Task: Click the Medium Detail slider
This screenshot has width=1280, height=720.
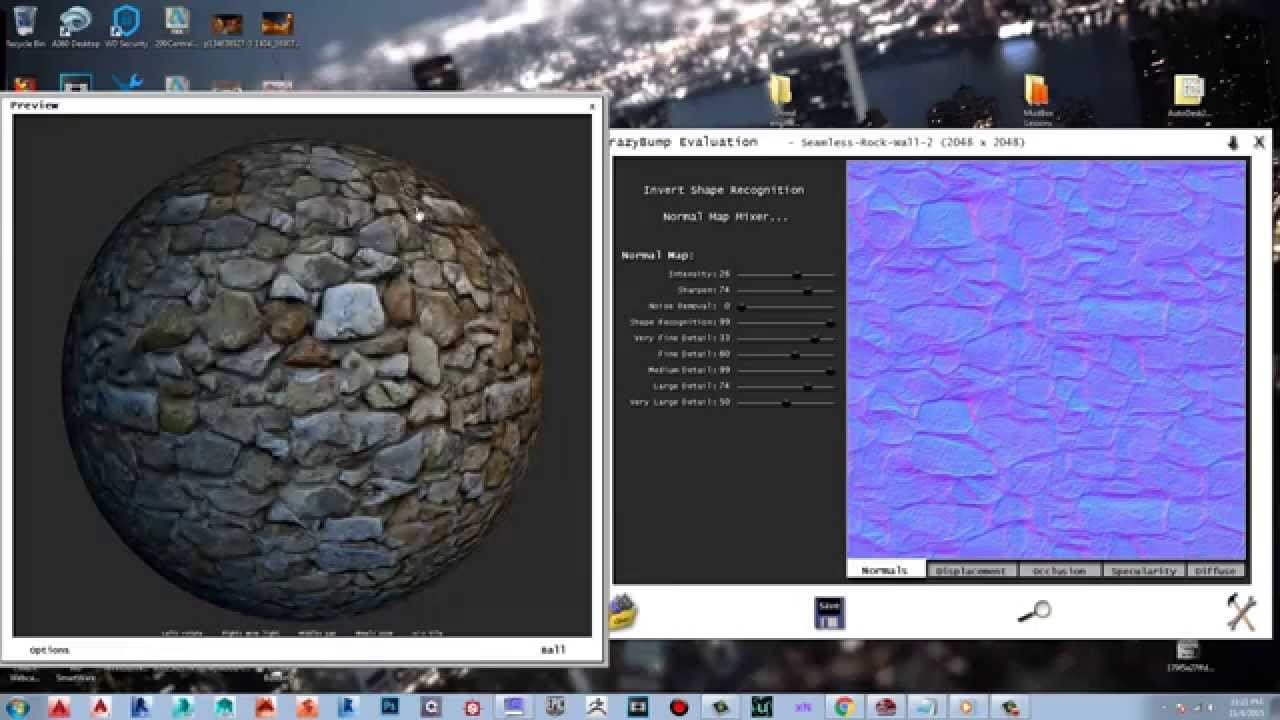Action: coord(785,370)
